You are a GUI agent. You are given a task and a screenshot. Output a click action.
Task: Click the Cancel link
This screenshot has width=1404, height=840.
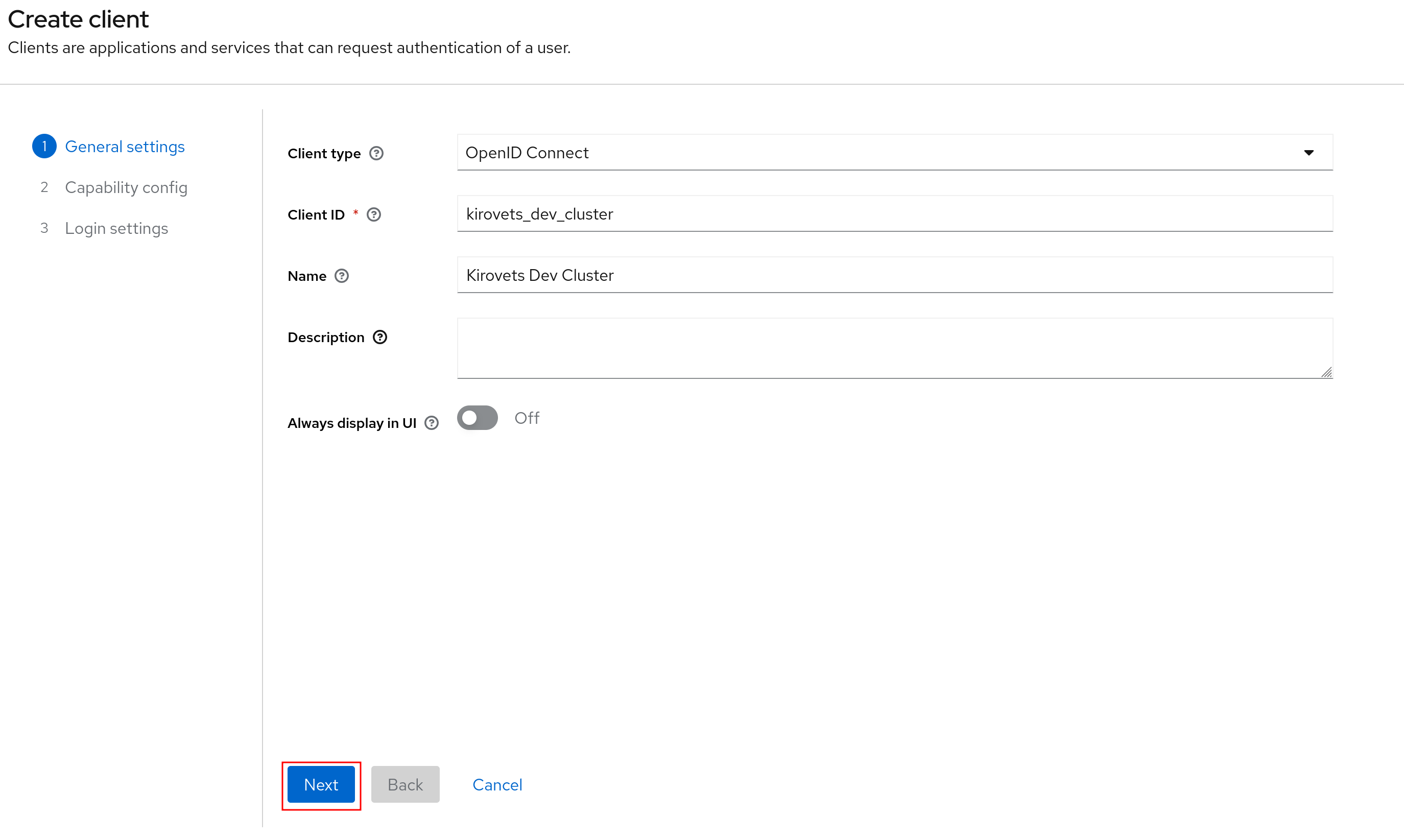497,784
